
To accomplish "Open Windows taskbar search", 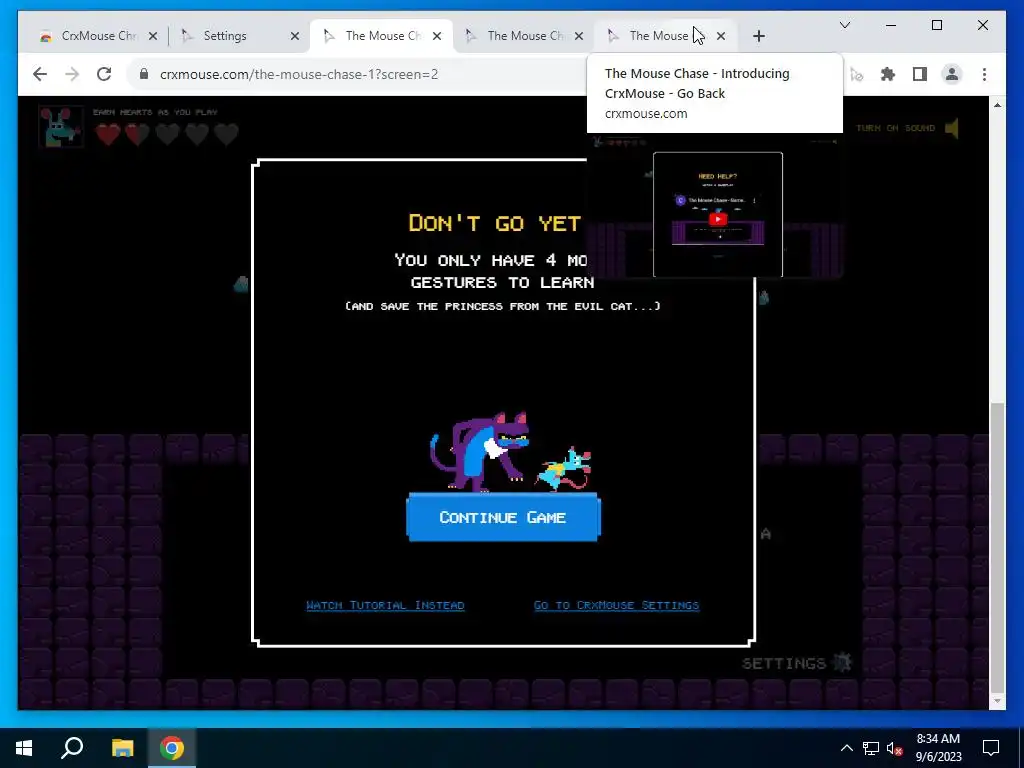I will (x=72, y=748).
